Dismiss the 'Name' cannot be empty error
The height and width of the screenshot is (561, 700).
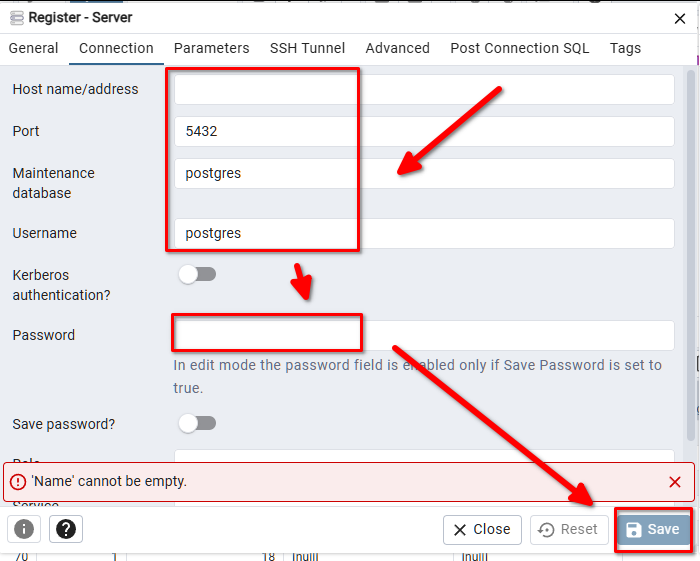coord(675,482)
